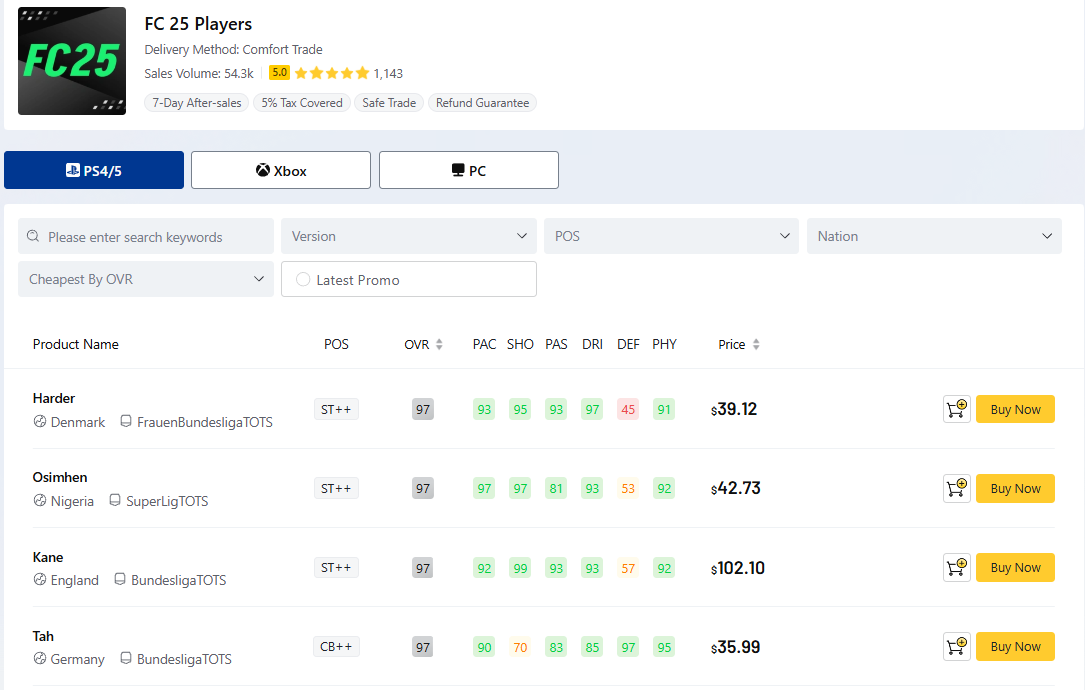
Task: Click the OVR sort arrows
Action: pyautogui.click(x=439, y=344)
